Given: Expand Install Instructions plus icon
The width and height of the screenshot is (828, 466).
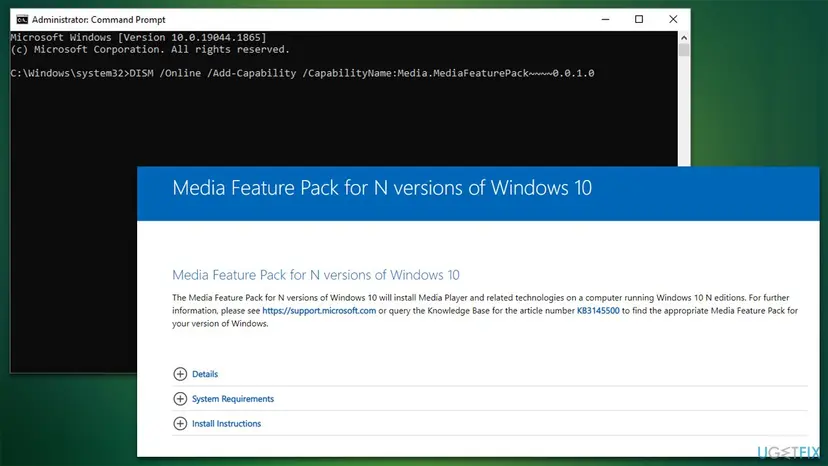Looking at the screenshot, I should coord(180,424).
